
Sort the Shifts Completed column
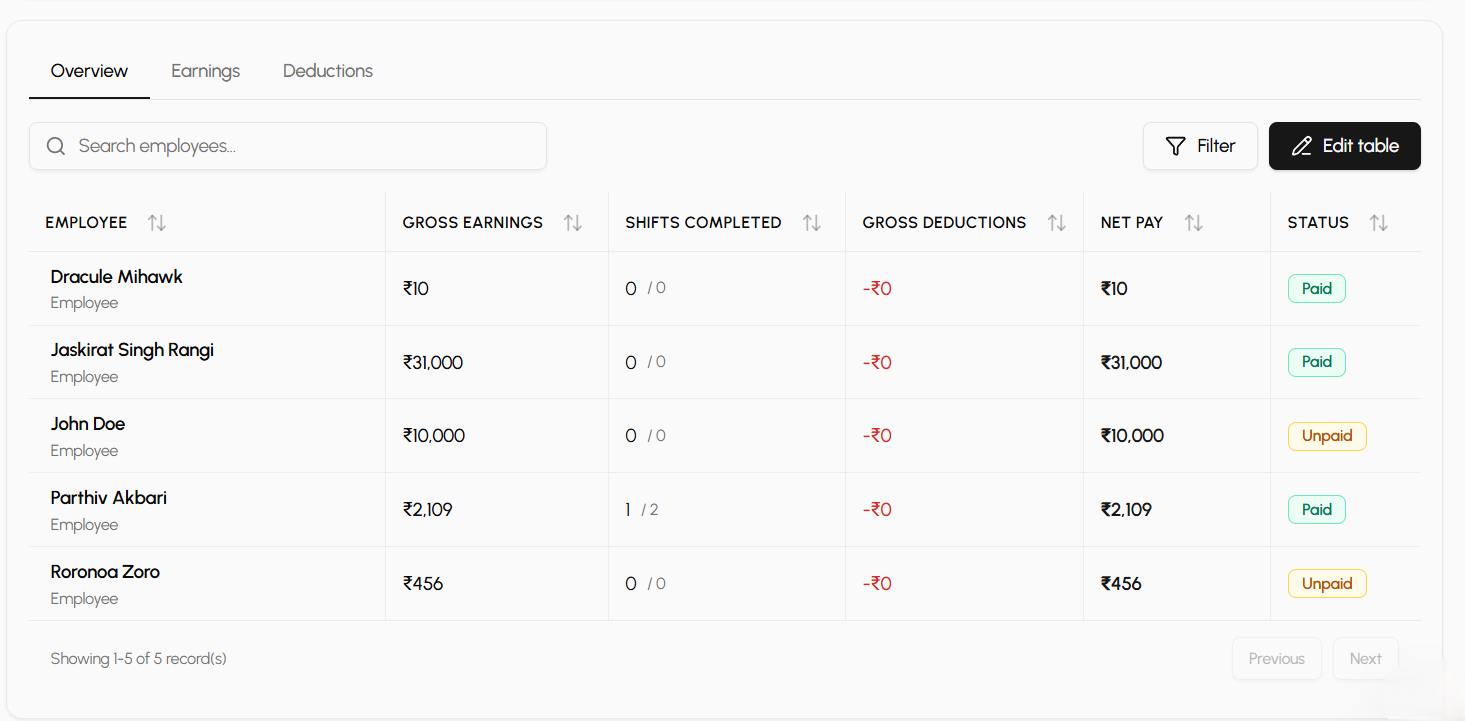810,222
